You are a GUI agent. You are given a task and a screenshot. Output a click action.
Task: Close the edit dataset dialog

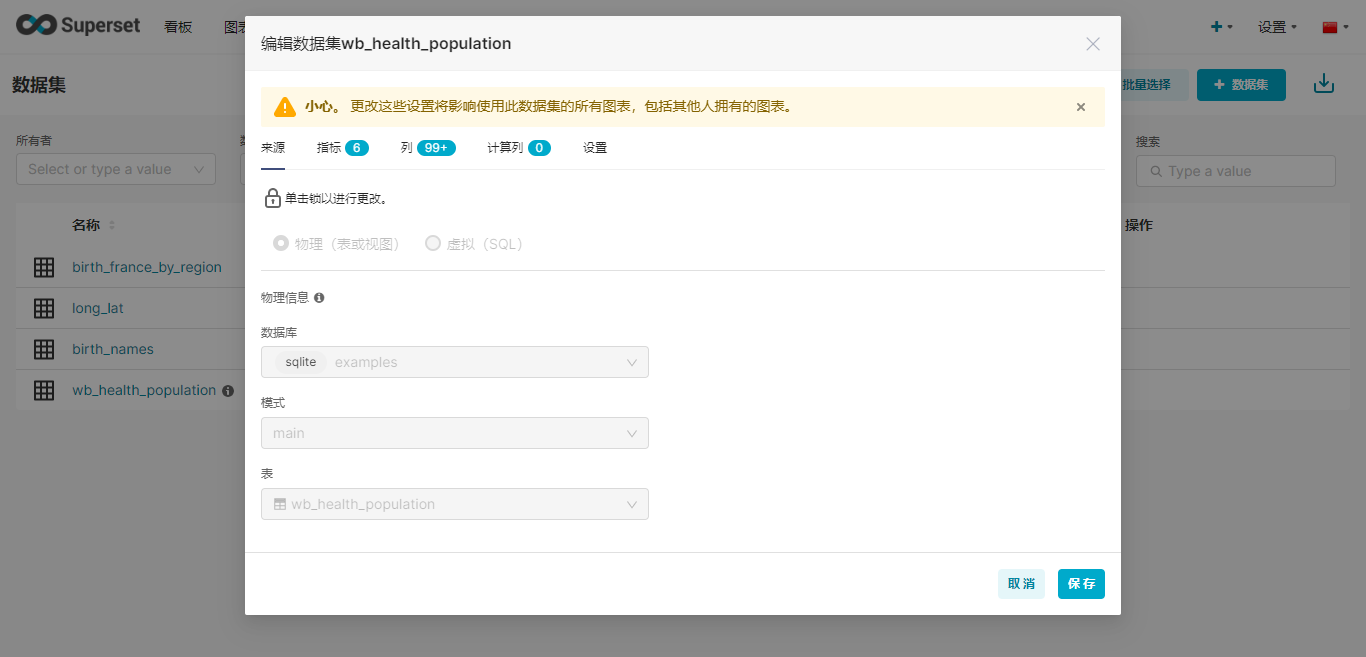pos(1092,44)
